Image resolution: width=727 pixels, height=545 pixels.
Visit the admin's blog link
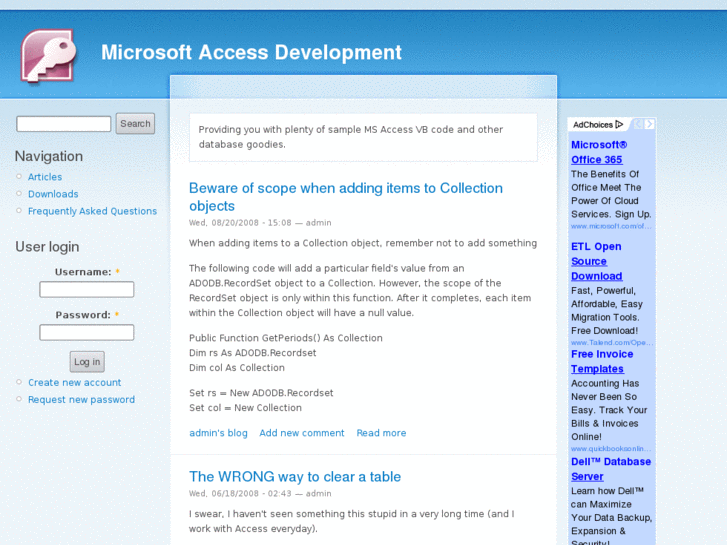click(218, 433)
